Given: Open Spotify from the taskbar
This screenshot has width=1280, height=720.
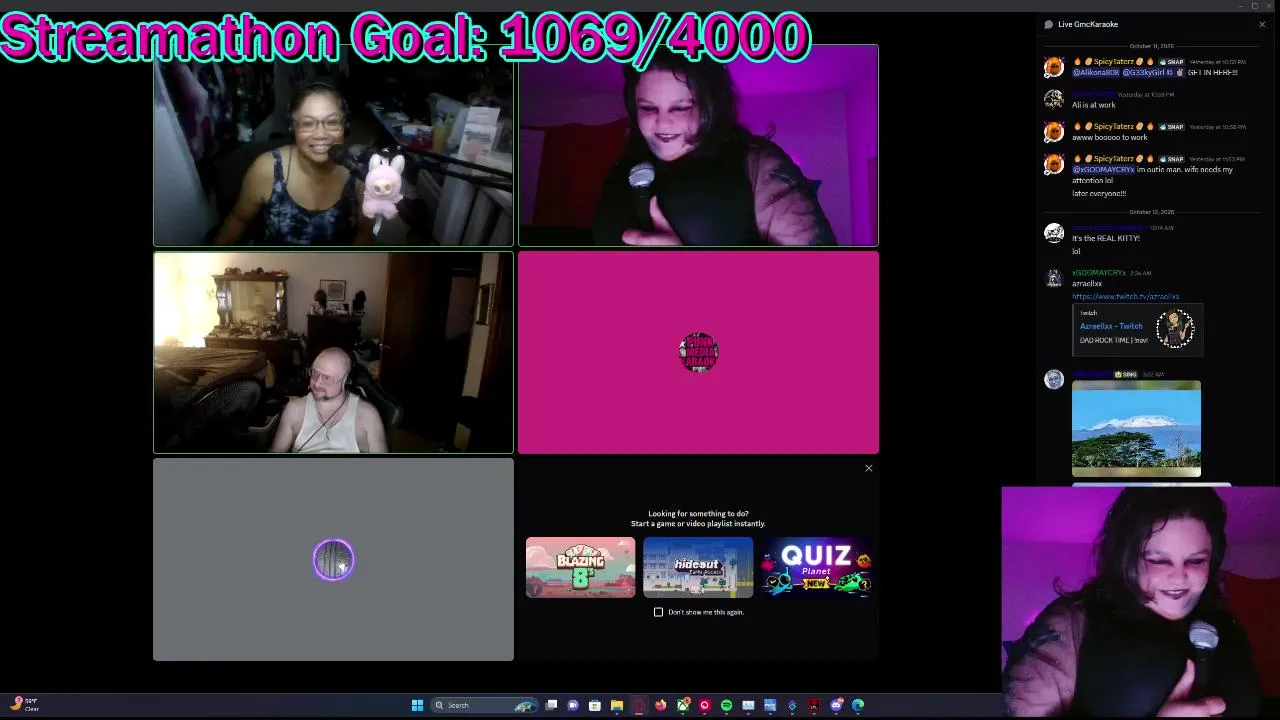Looking at the screenshot, I should pyautogui.click(x=726, y=705).
